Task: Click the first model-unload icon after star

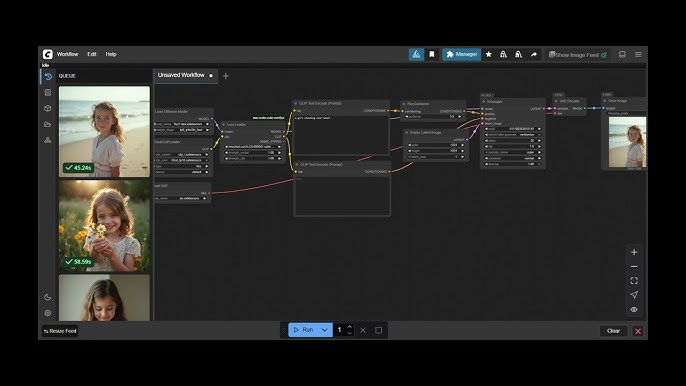Action: [504, 54]
